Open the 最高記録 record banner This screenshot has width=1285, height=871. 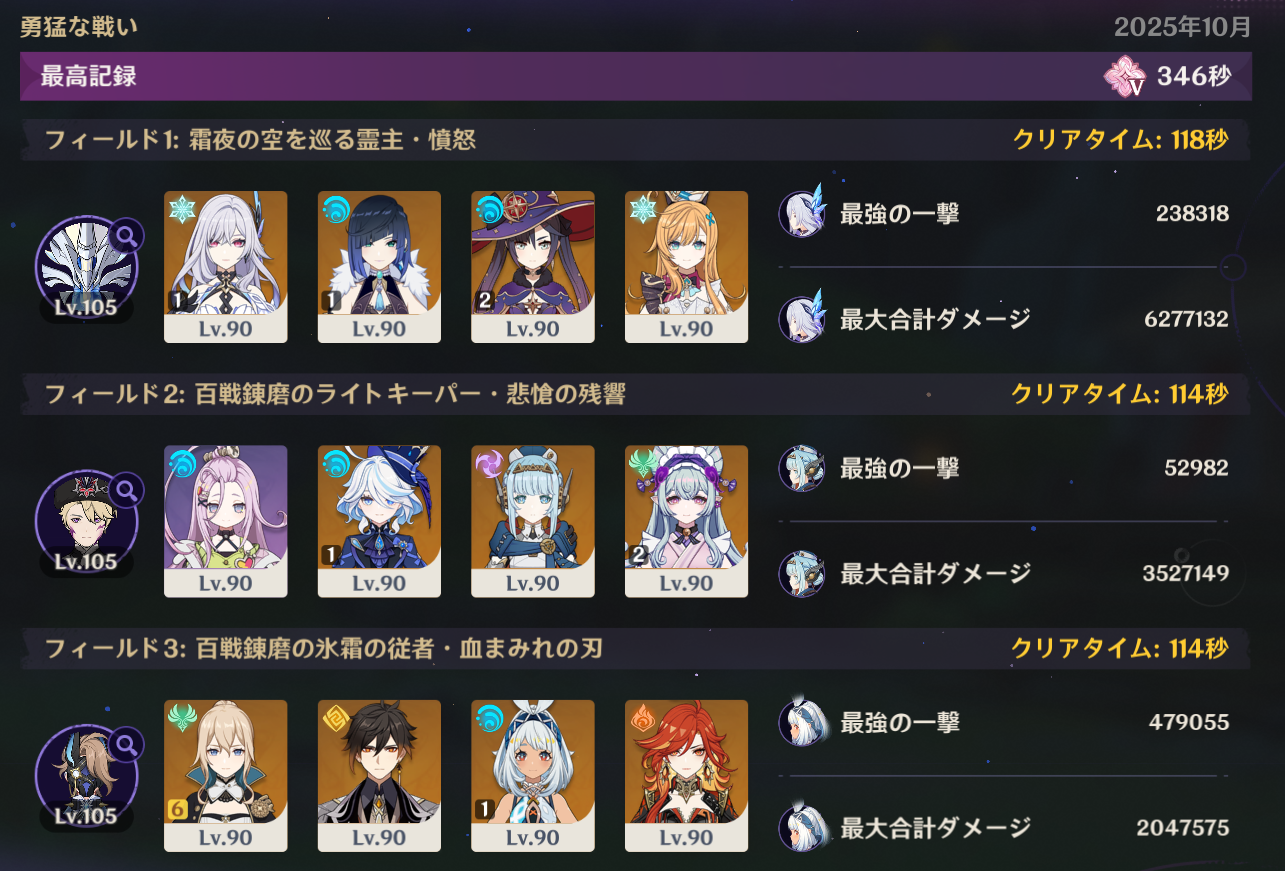(x=636, y=76)
